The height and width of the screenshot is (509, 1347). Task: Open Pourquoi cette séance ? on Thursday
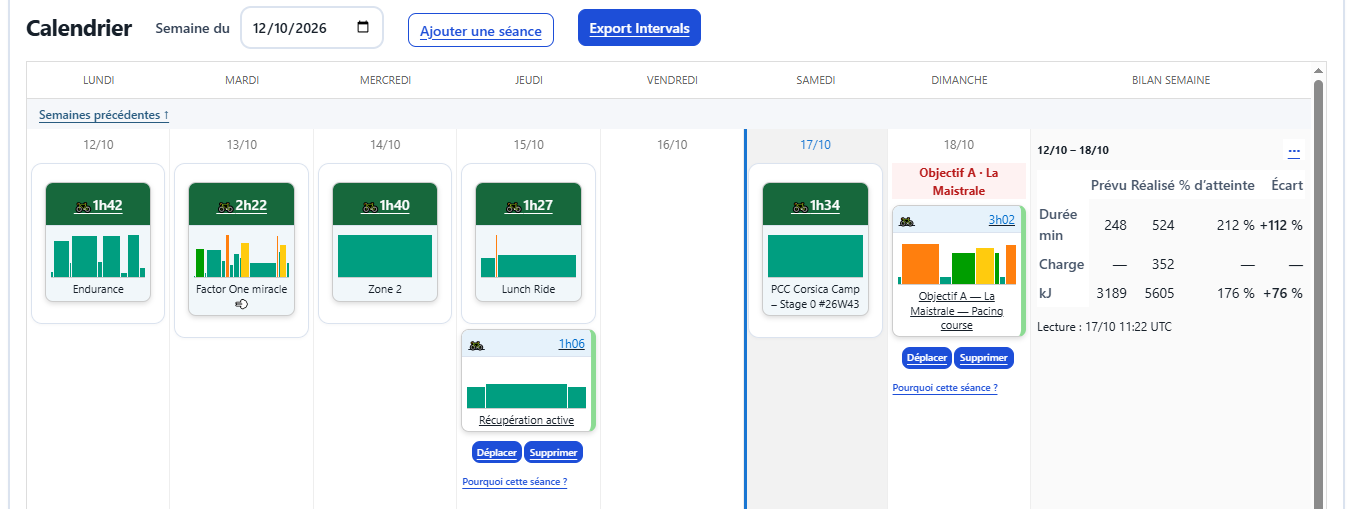point(515,482)
